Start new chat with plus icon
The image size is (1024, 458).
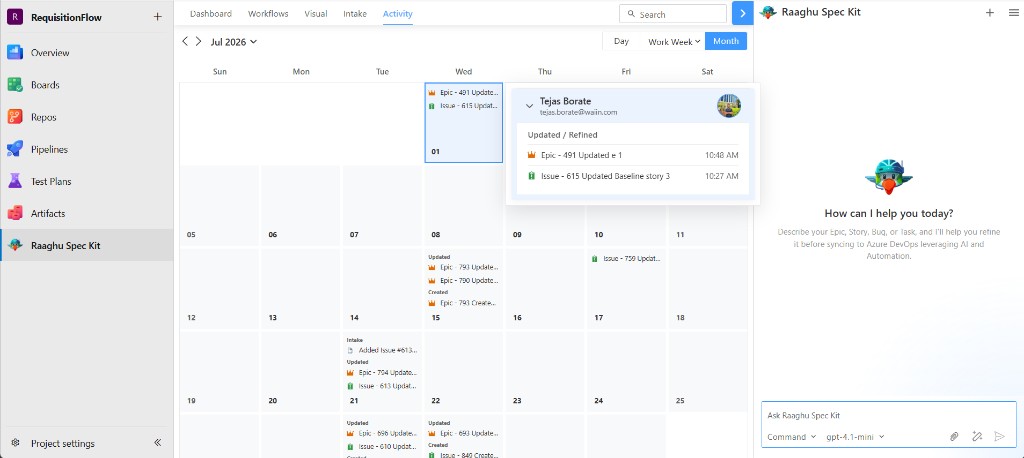990,12
